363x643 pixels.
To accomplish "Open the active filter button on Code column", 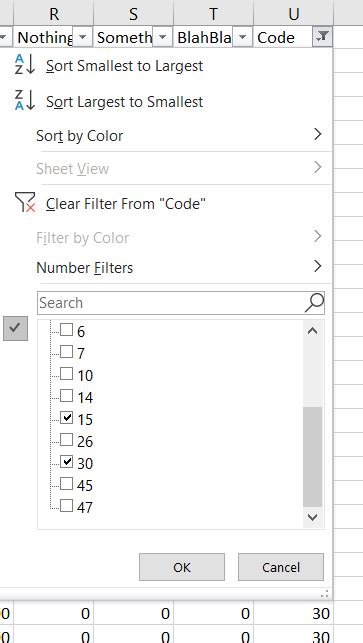I will (322, 37).
